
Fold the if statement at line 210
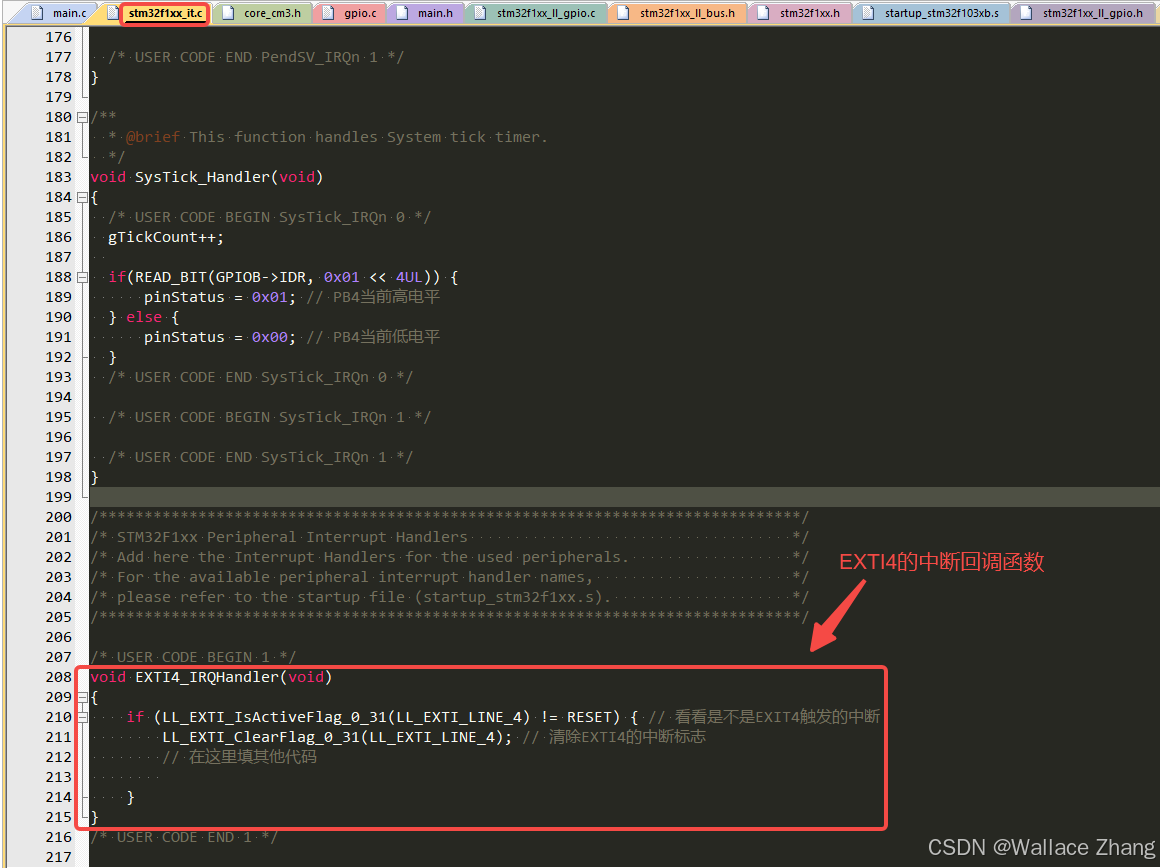tap(82, 717)
